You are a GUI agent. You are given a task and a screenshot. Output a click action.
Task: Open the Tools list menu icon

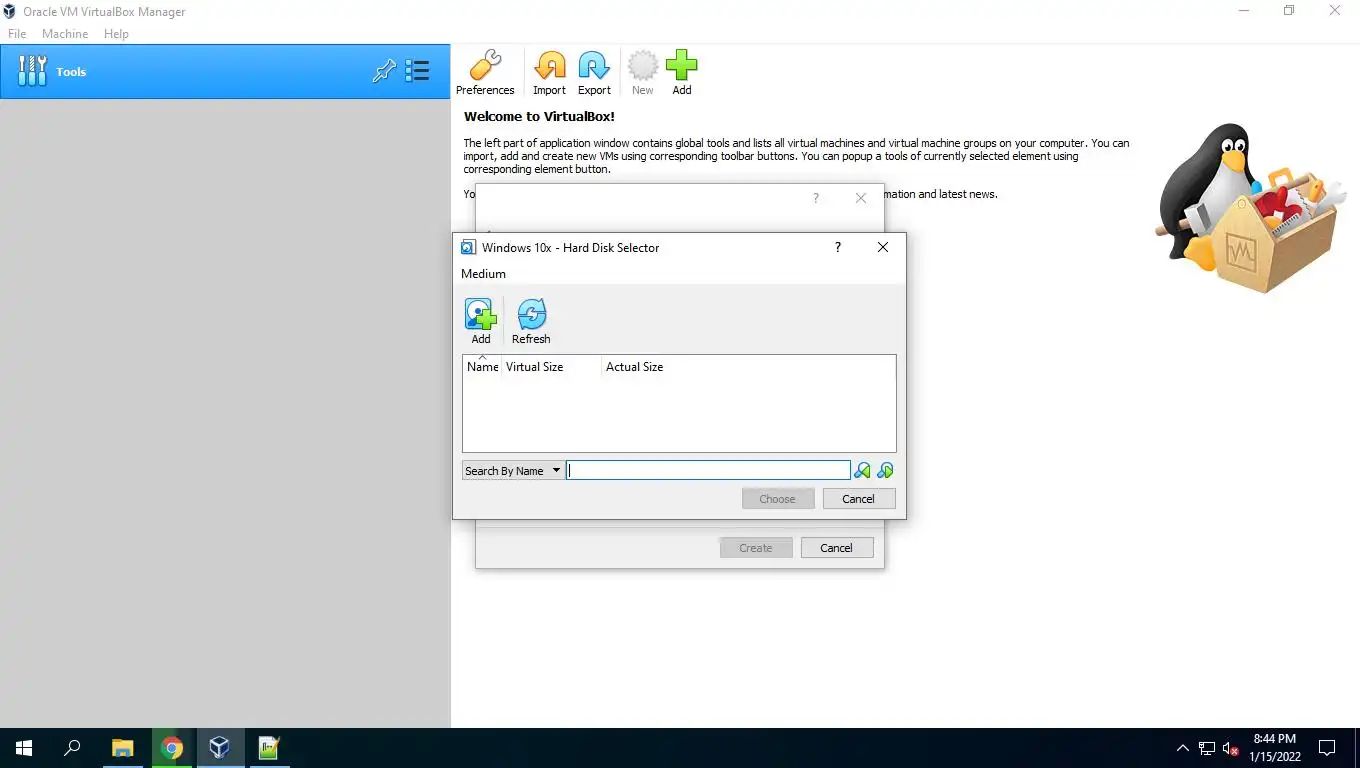click(417, 71)
